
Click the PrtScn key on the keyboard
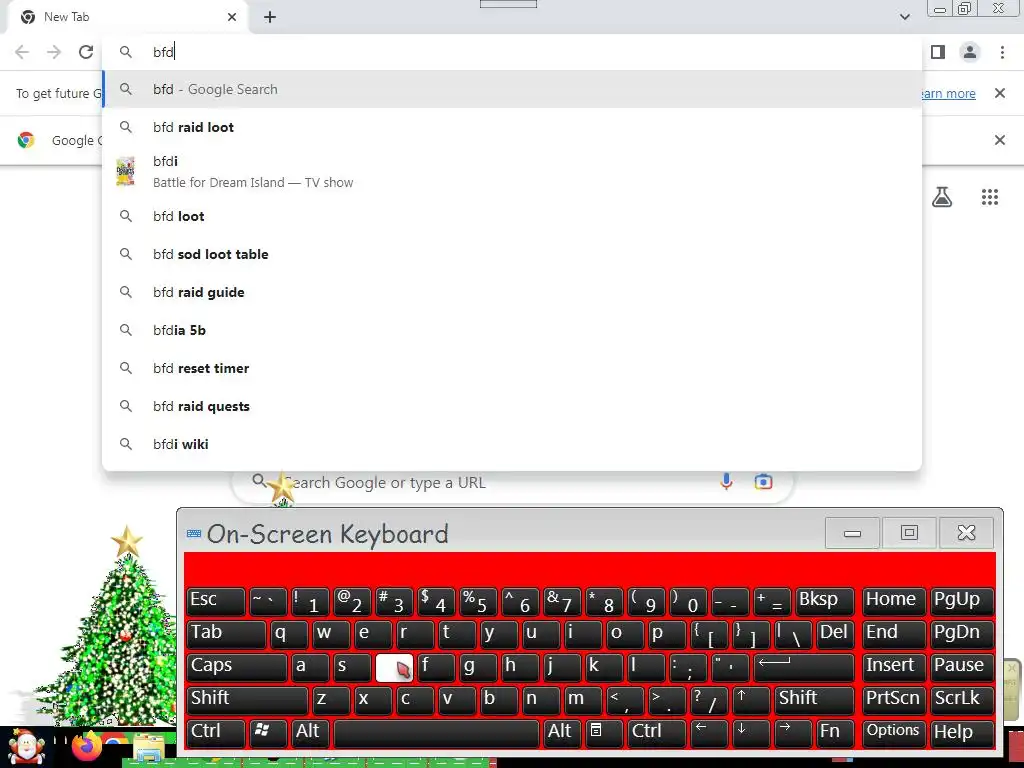(893, 699)
